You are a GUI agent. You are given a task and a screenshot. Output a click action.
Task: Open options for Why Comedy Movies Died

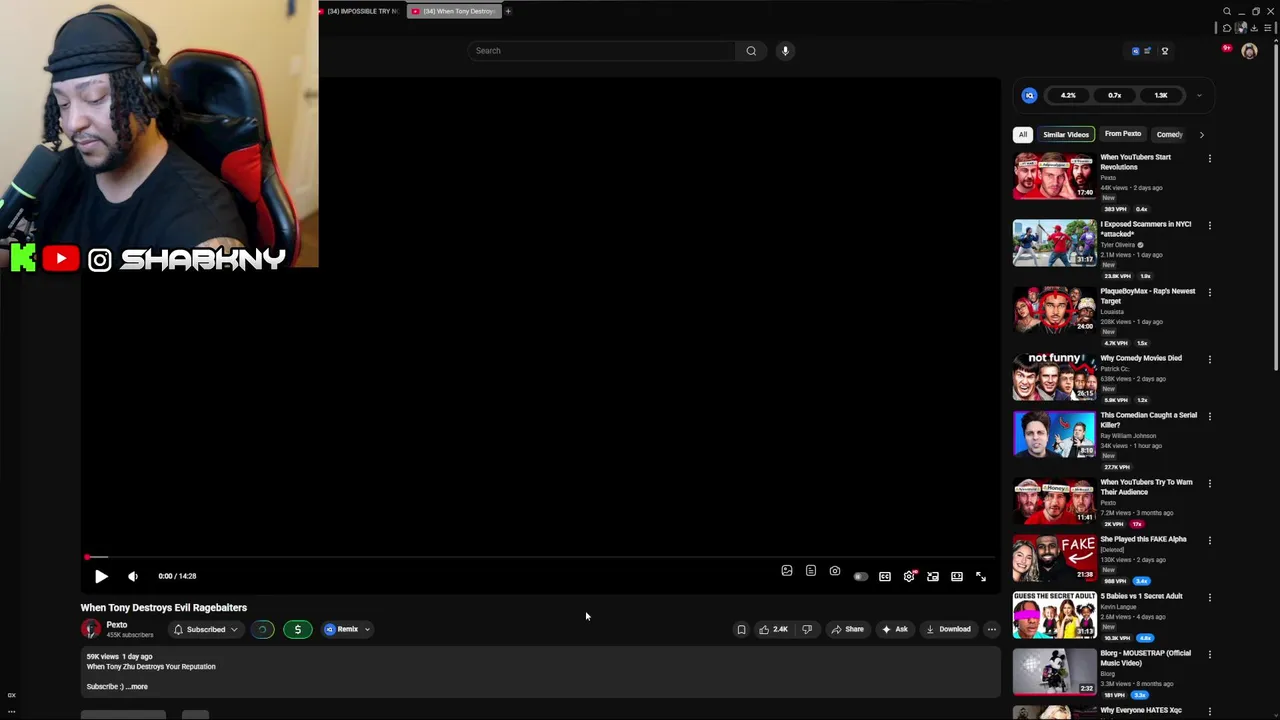point(1209,360)
